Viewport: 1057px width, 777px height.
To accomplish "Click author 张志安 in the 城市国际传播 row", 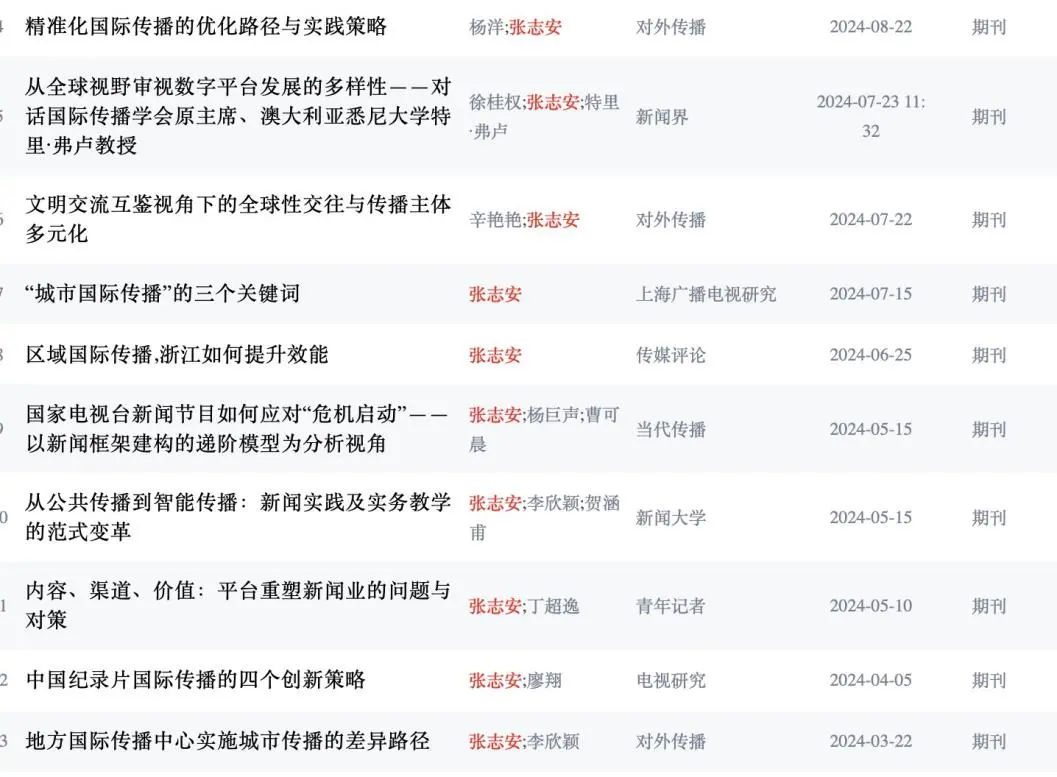I will tap(495, 294).
